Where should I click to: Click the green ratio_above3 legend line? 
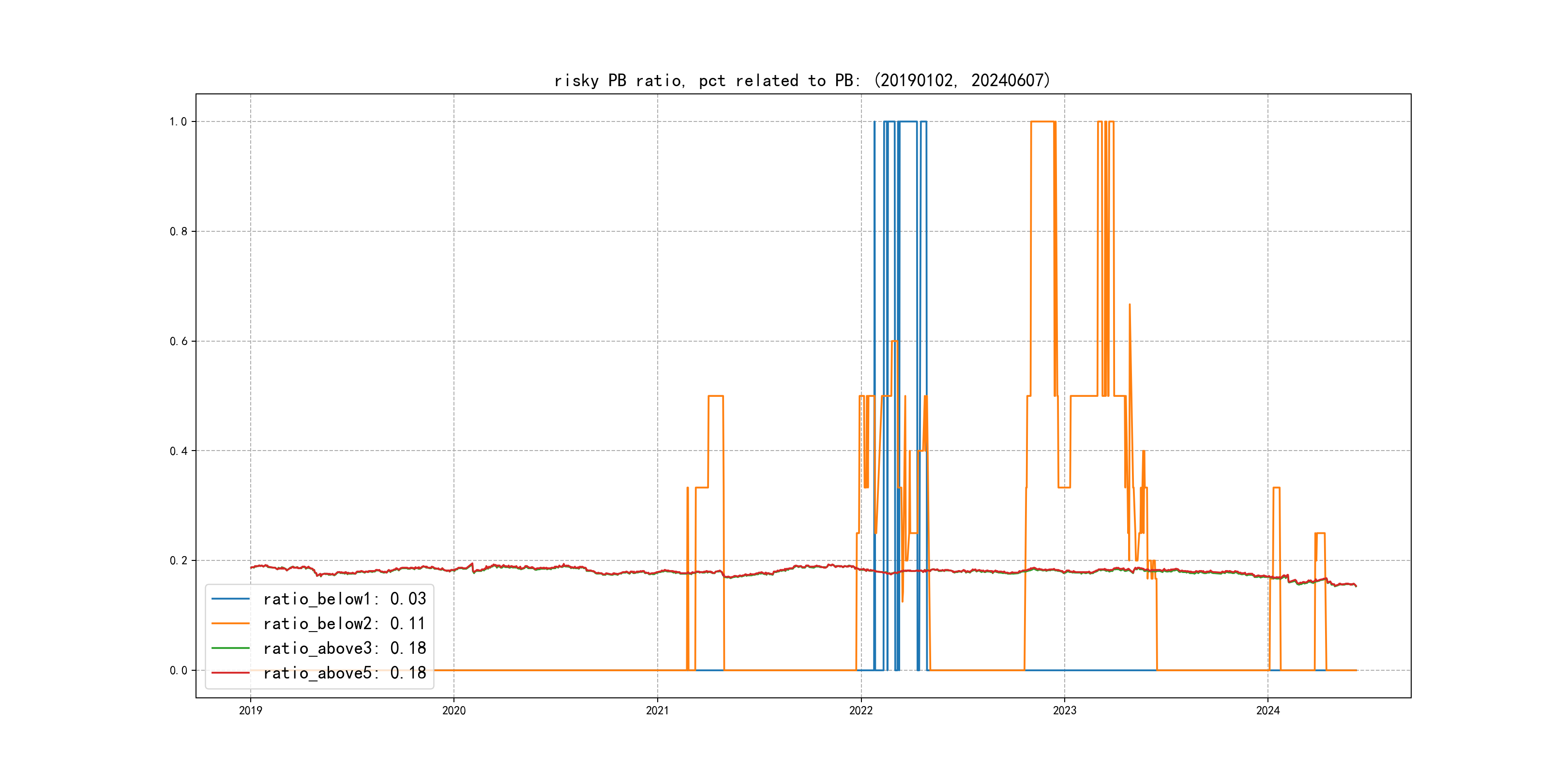coord(230,648)
